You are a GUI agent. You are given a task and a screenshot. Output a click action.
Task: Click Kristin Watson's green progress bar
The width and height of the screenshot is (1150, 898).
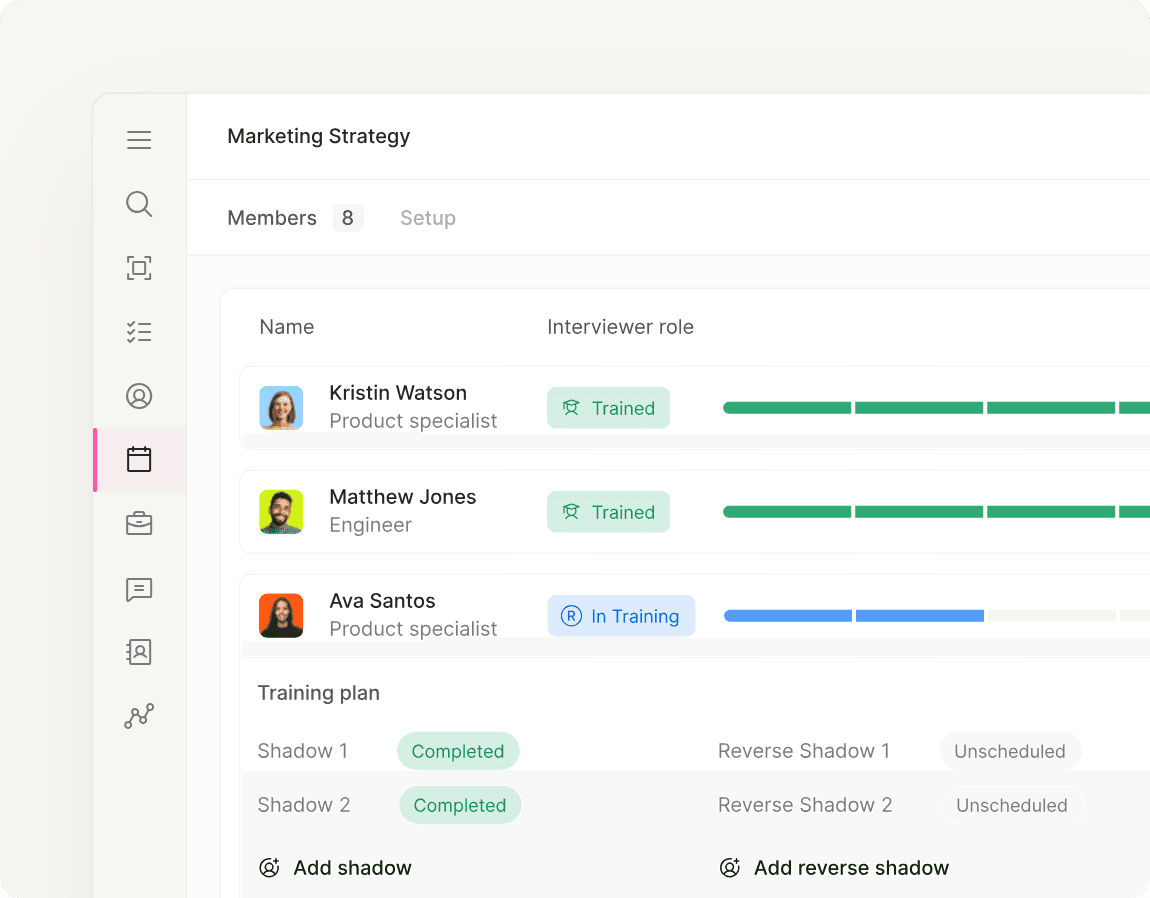click(937, 408)
